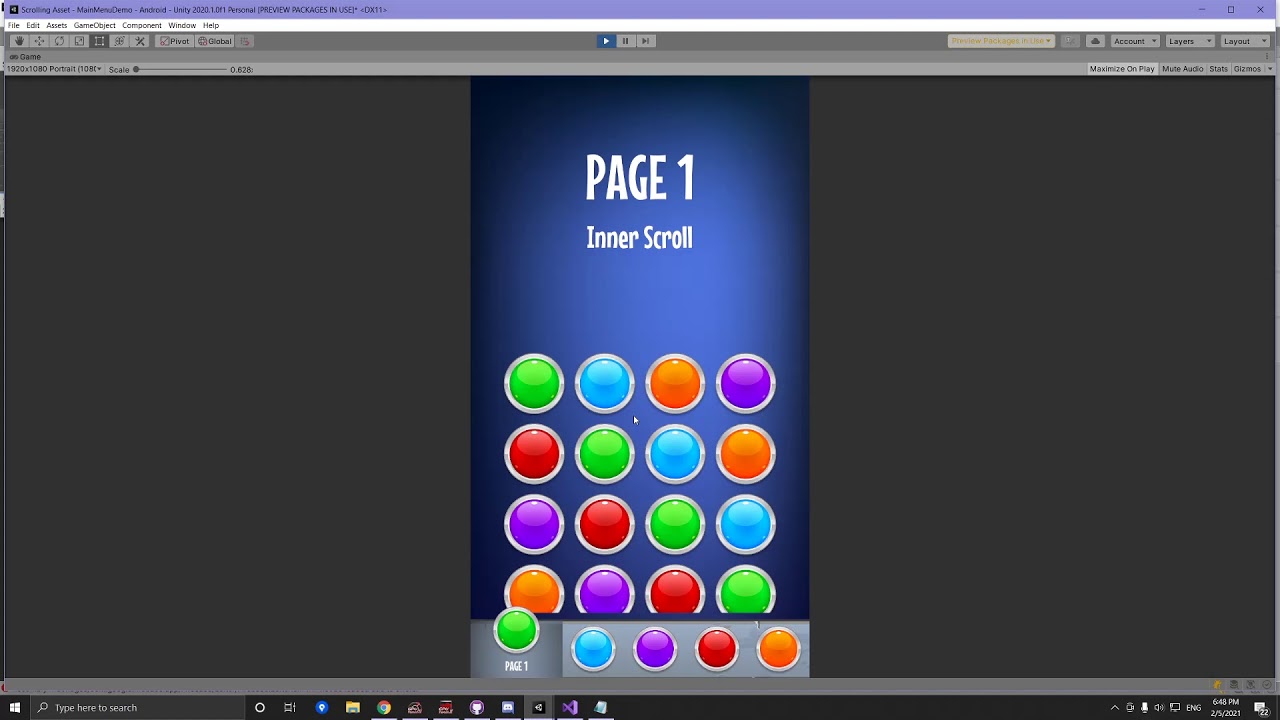Click the taskbar search box
Screen dimensions: 1280x720
(x=137, y=708)
